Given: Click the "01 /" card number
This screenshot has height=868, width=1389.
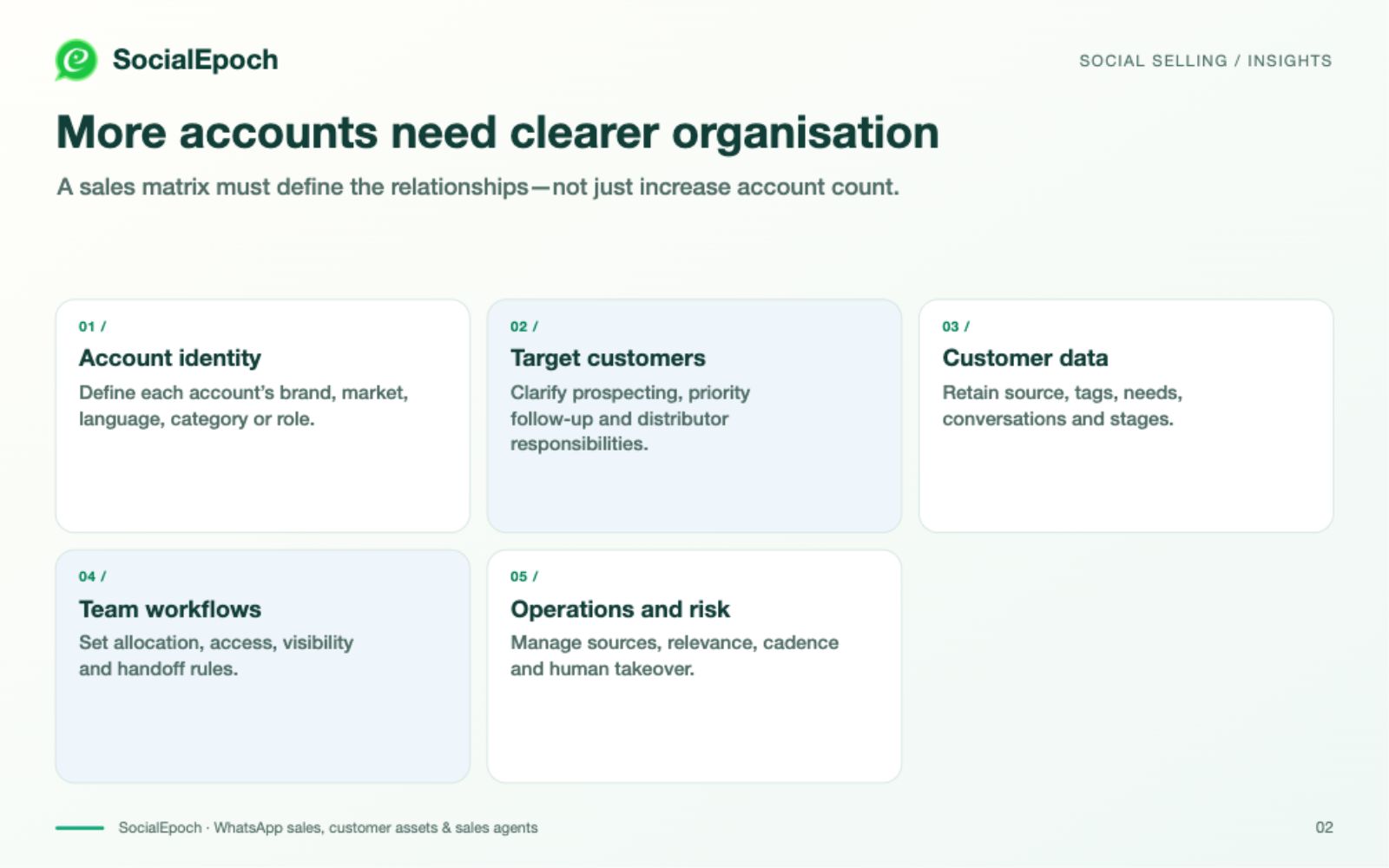Looking at the screenshot, I should coord(92,326).
